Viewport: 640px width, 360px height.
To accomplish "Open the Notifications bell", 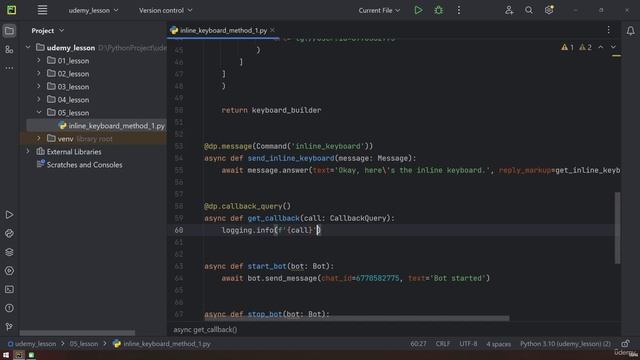I will 630,31.
